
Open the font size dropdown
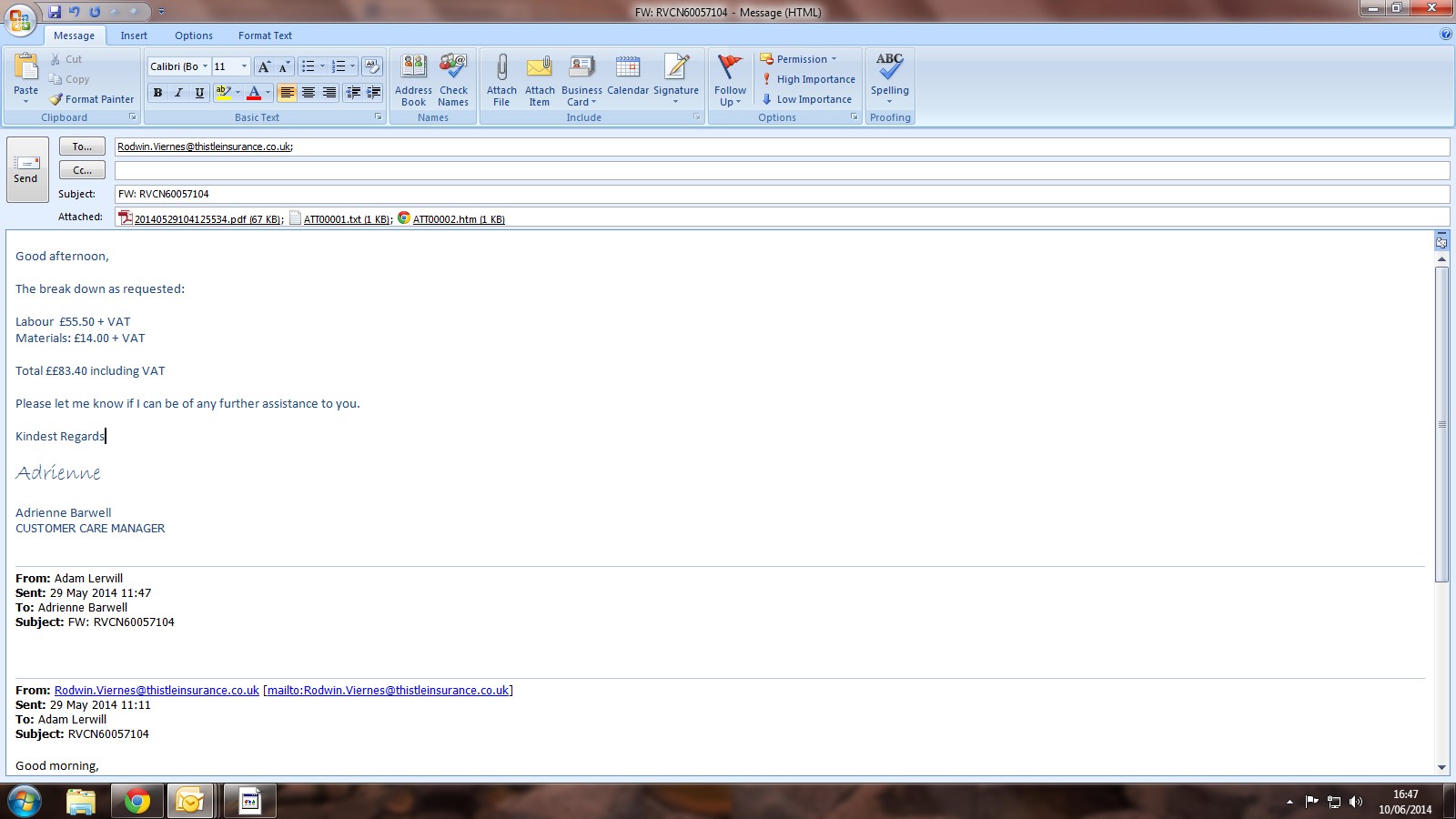[244, 66]
